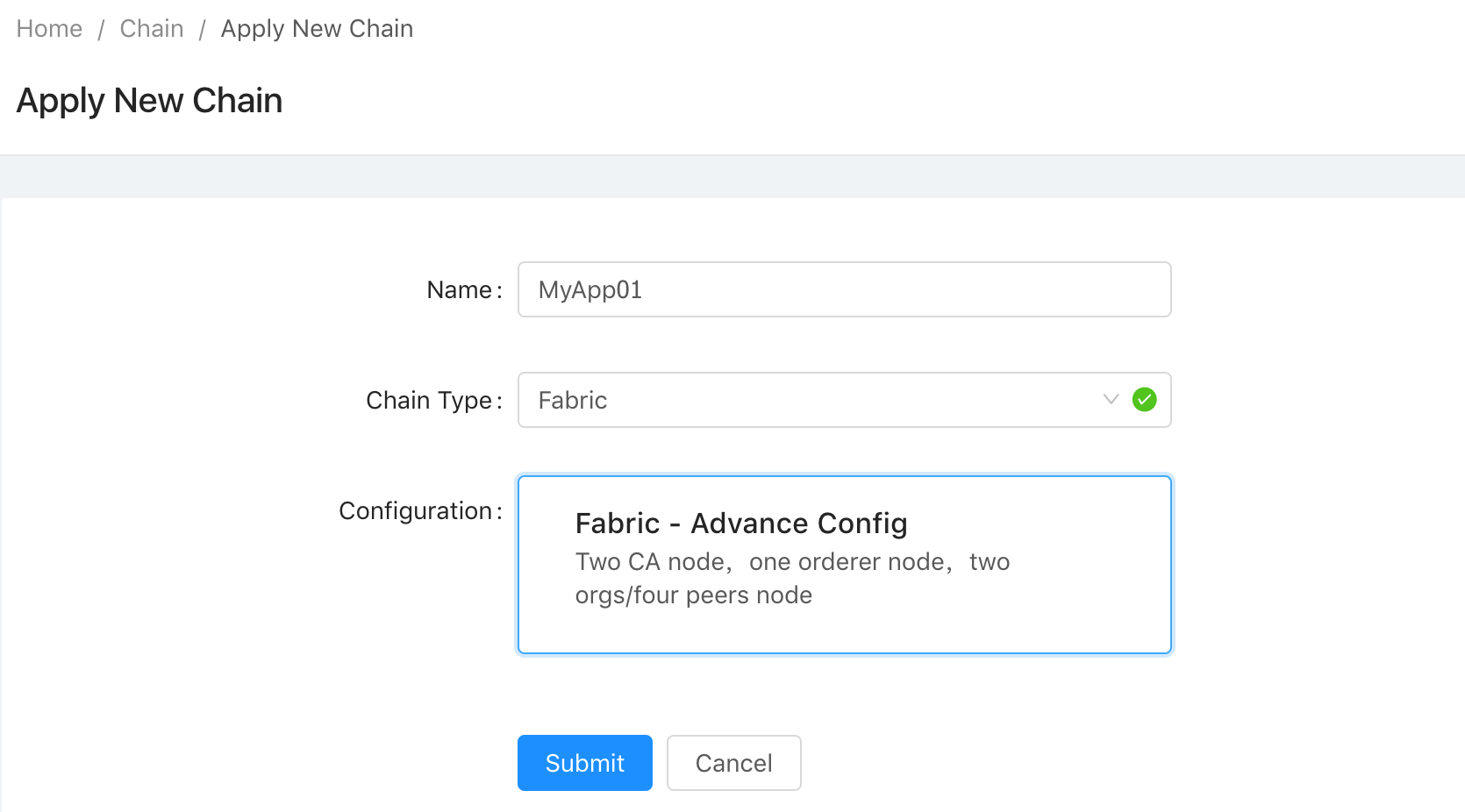
Task: Click the selected Fabric value text
Action: (x=573, y=401)
